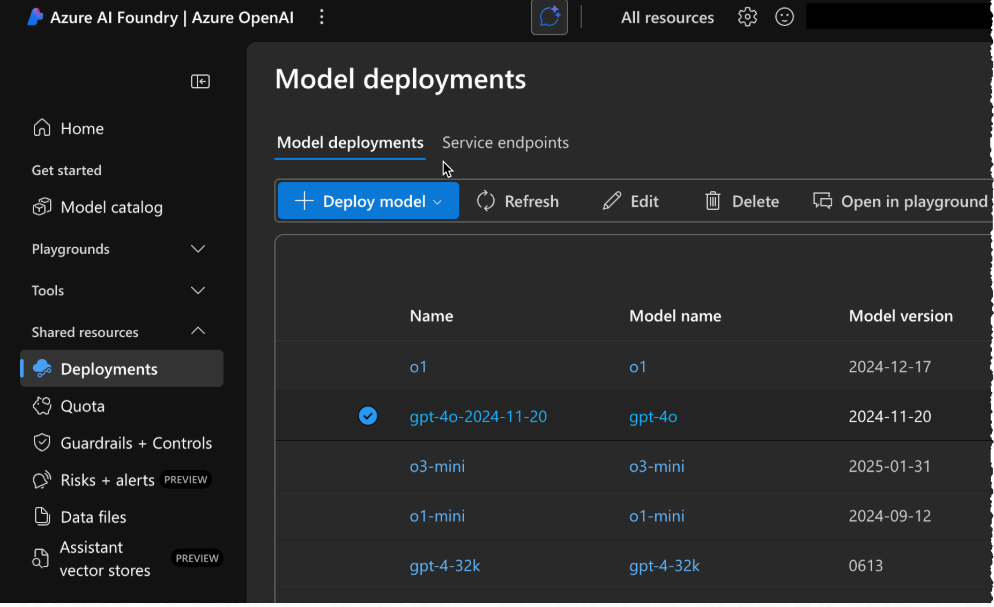Click the Delete trash icon button
This screenshot has height=607, width=994.
pyautogui.click(x=741, y=201)
